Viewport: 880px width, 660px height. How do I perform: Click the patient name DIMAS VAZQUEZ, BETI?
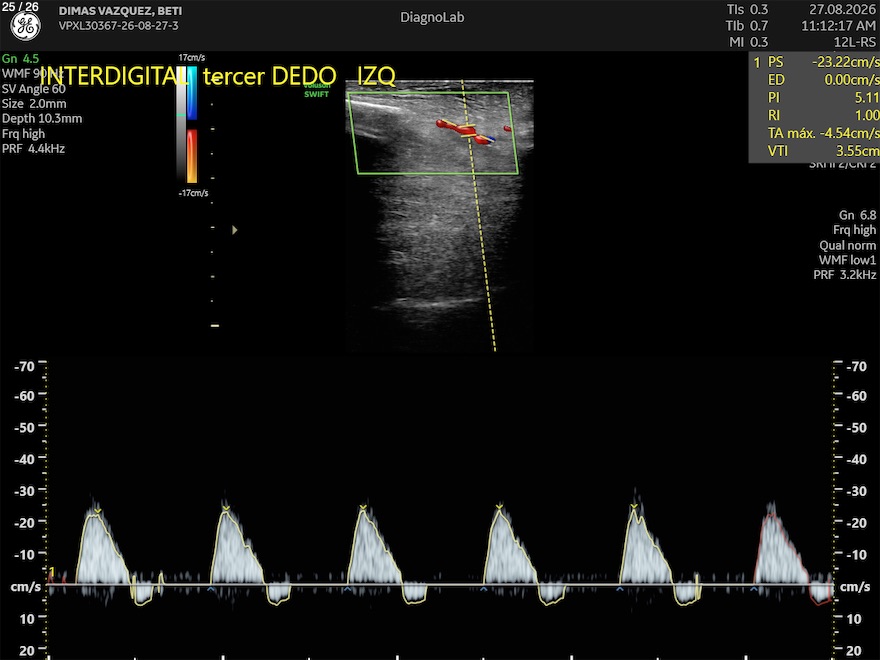pos(120,11)
